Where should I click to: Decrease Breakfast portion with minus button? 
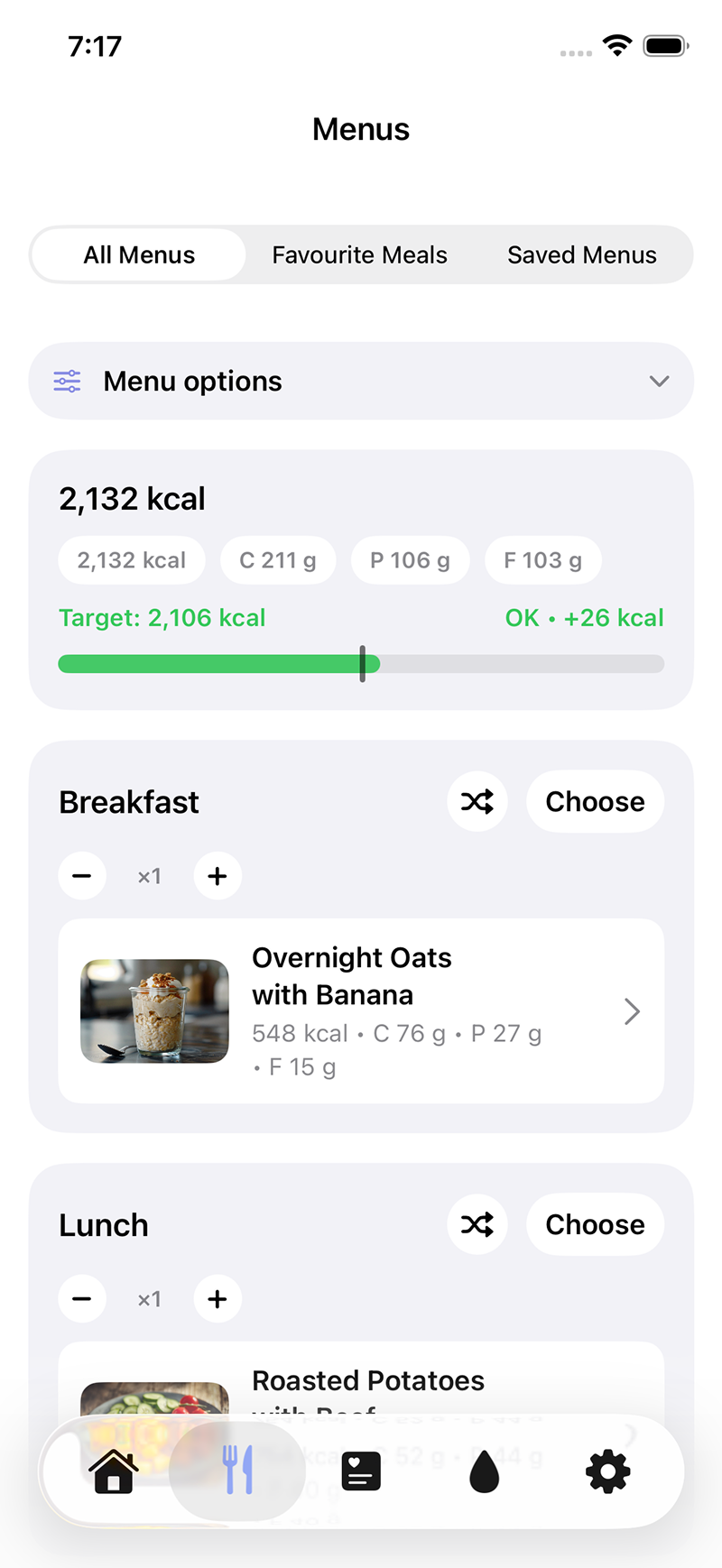[x=82, y=876]
